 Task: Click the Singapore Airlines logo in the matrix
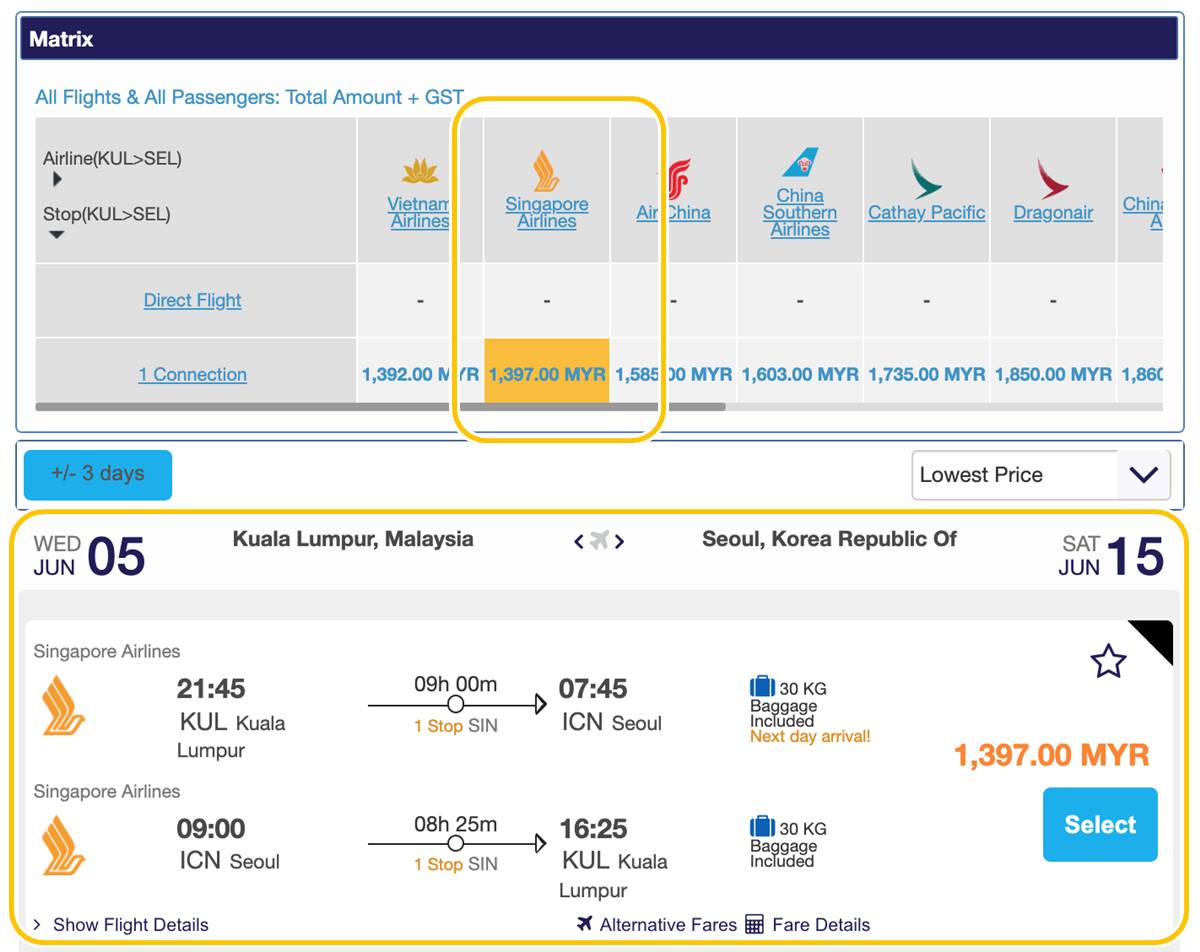point(546,171)
